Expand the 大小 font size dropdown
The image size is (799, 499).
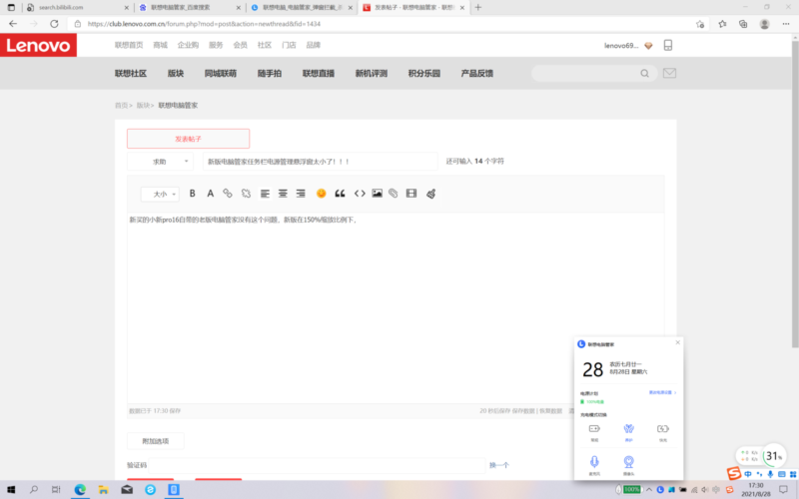click(160, 194)
